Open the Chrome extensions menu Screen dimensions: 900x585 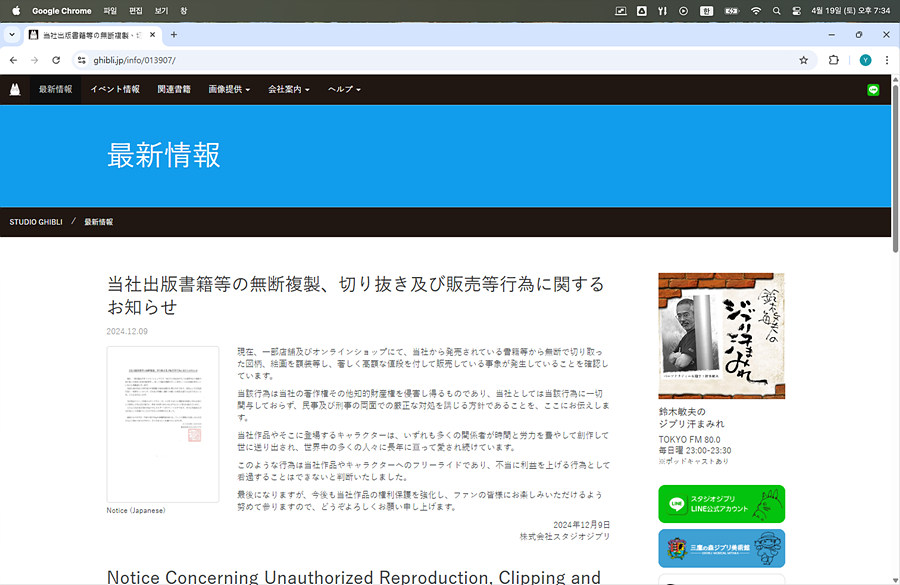pyautogui.click(x=833, y=60)
